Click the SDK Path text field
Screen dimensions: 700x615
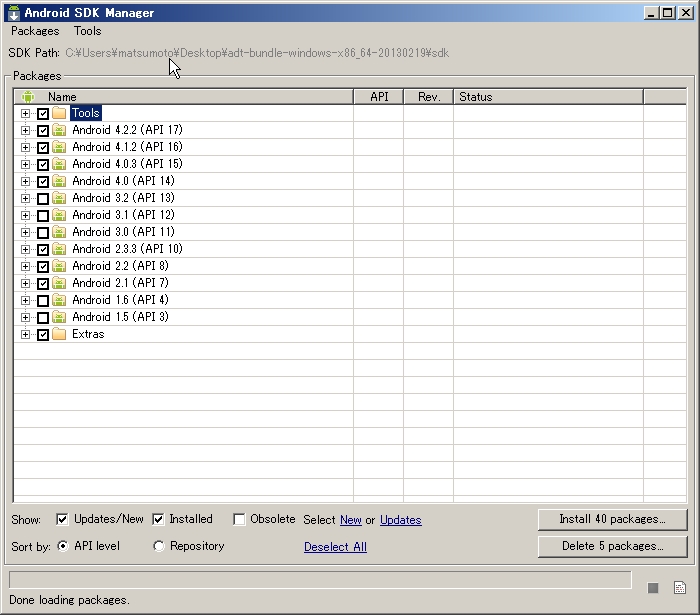(x=257, y=53)
